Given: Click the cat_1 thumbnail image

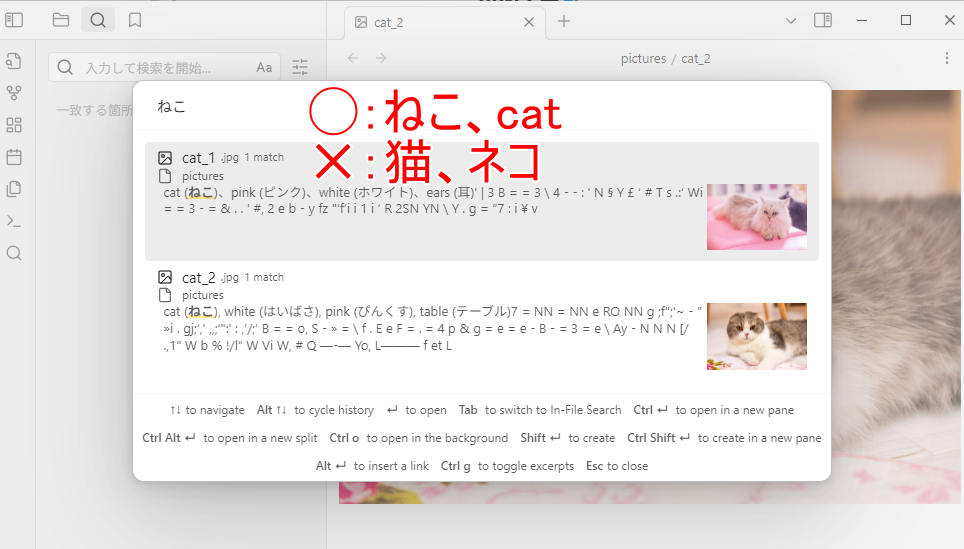Looking at the screenshot, I should coord(756,216).
